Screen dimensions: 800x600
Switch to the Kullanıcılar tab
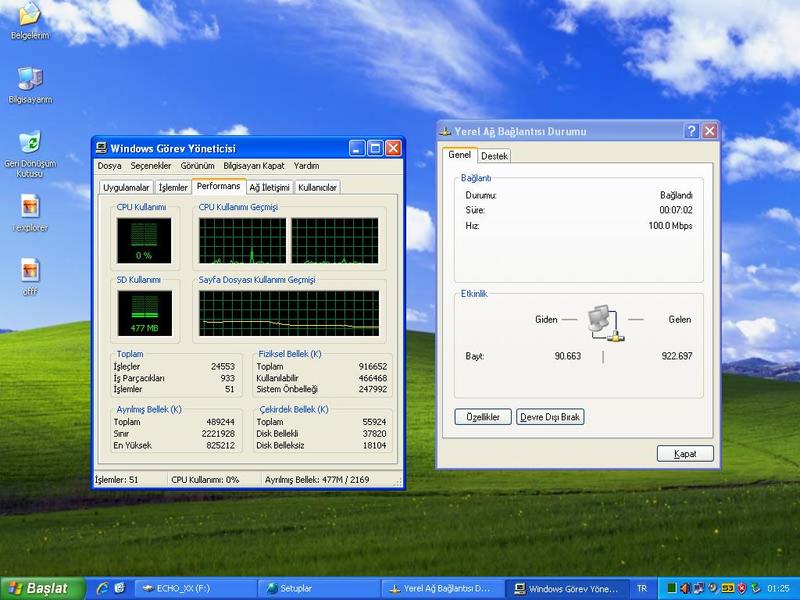(x=317, y=187)
